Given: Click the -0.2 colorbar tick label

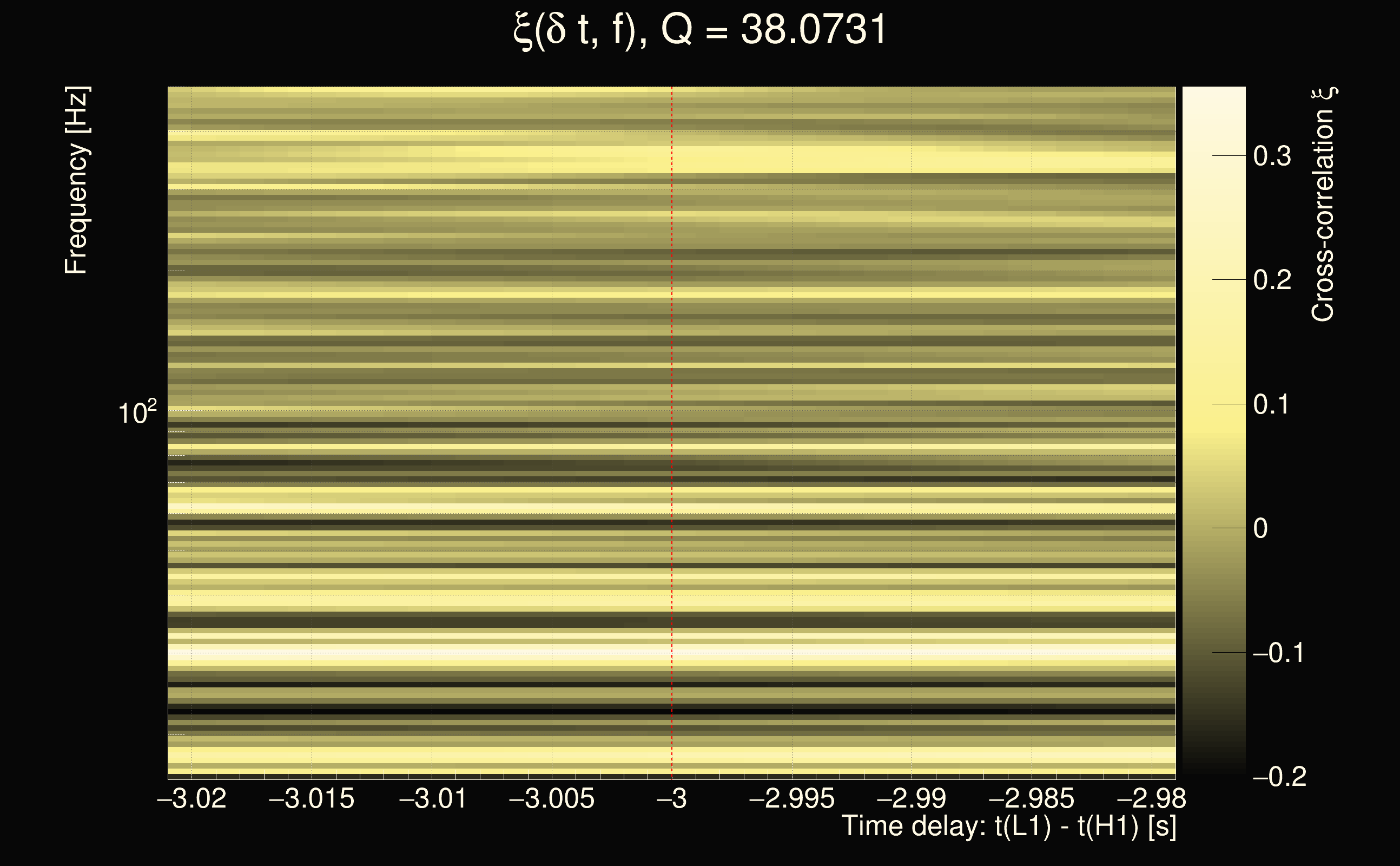Looking at the screenshot, I should point(1279,777).
